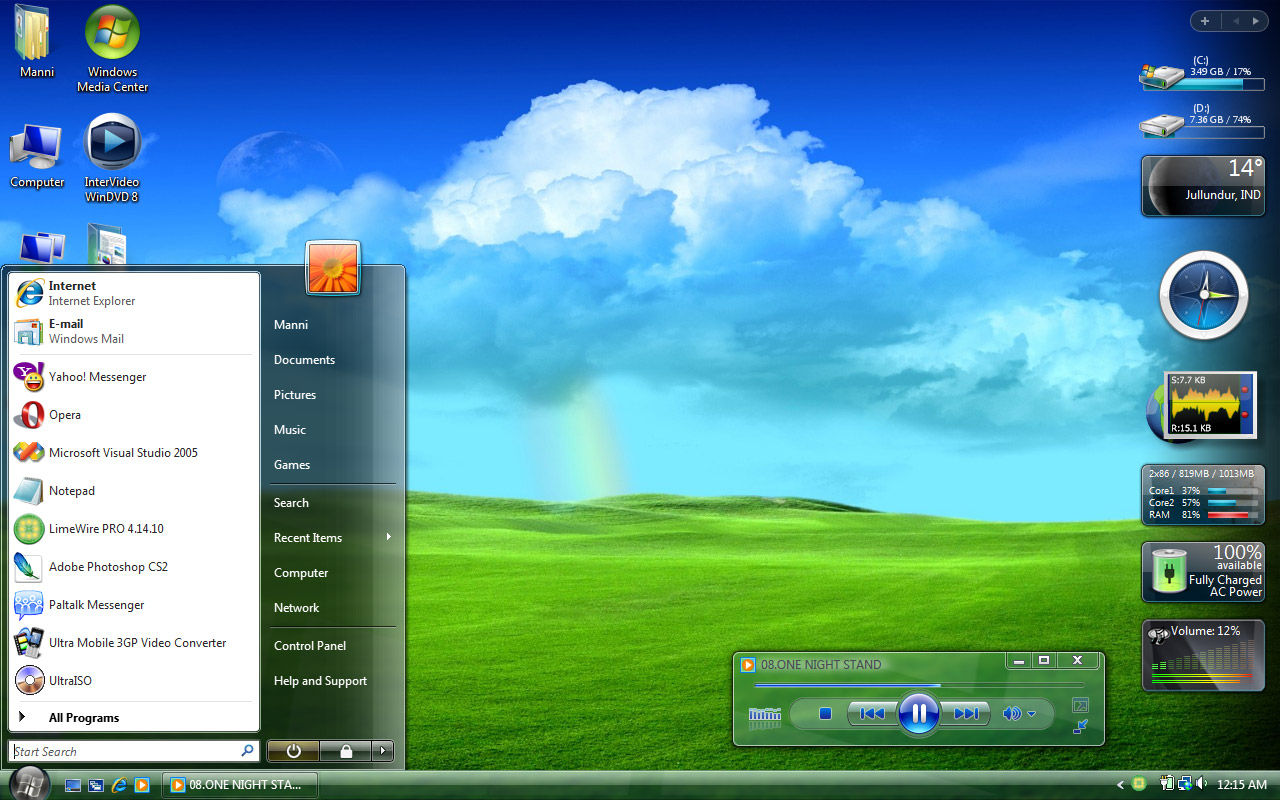Select the Manni folder desktop icon
This screenshot has width=1280, height=800.
coord(37,42)
